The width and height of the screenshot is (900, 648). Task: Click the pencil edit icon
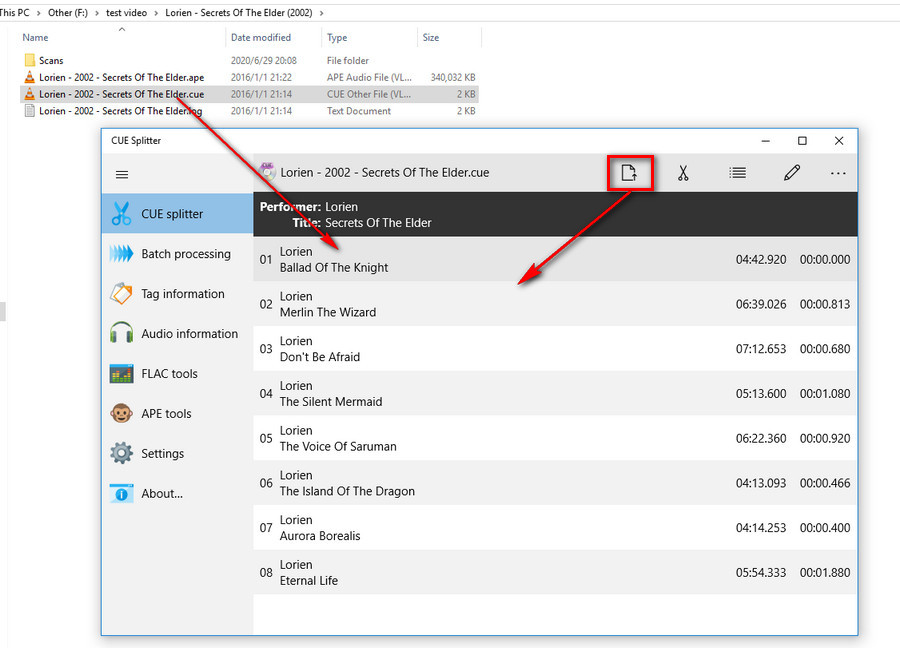pyautogui.click(x=792, y=173)
